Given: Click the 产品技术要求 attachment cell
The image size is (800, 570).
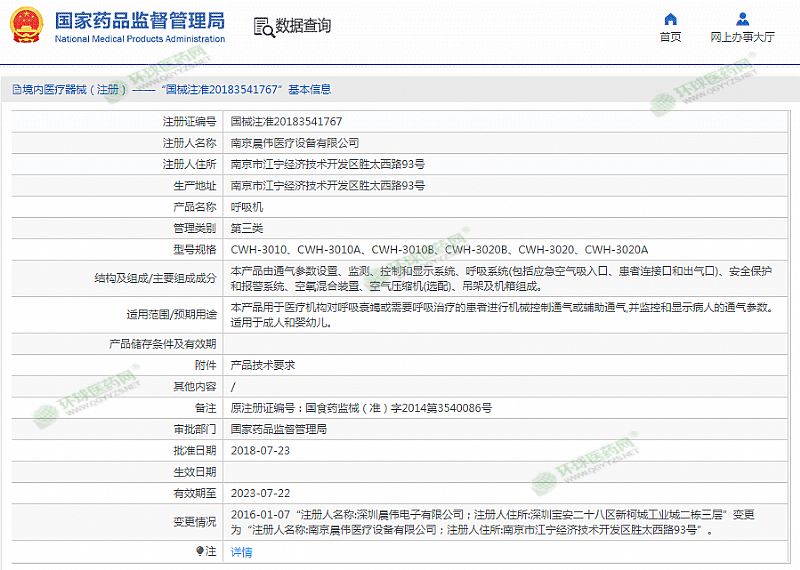Looking at the screenshot, I should coord(263,365).
